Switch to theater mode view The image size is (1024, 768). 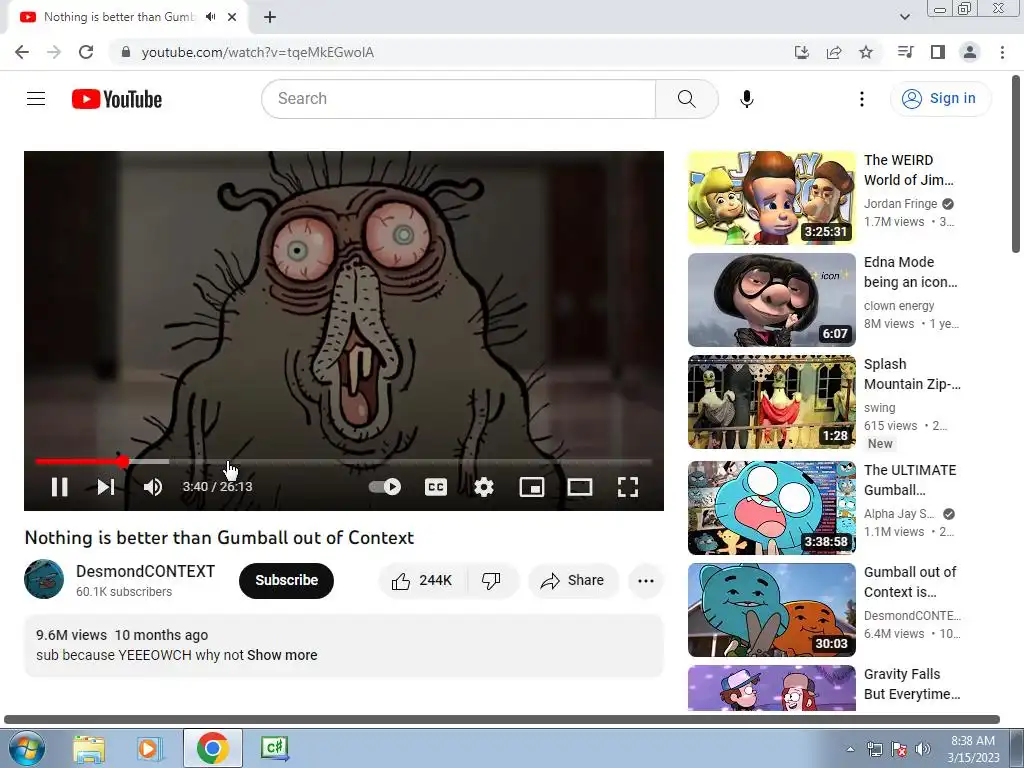(580, 487)
